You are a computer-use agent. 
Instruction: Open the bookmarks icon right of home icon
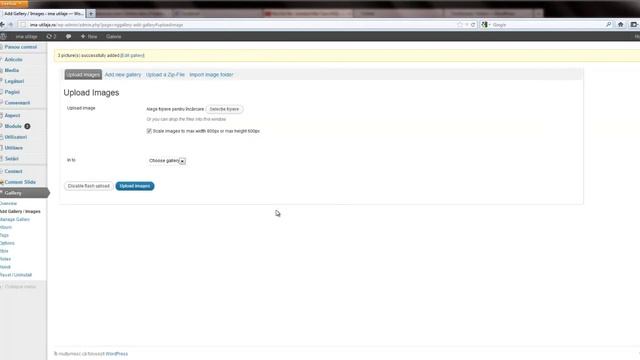[x=634, y=24]
